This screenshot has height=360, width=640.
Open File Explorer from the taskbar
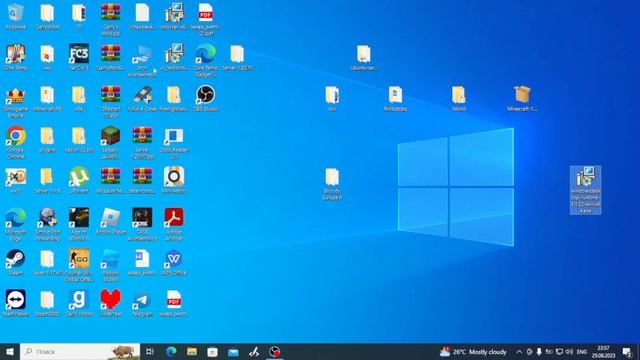[x=192, y=352]
